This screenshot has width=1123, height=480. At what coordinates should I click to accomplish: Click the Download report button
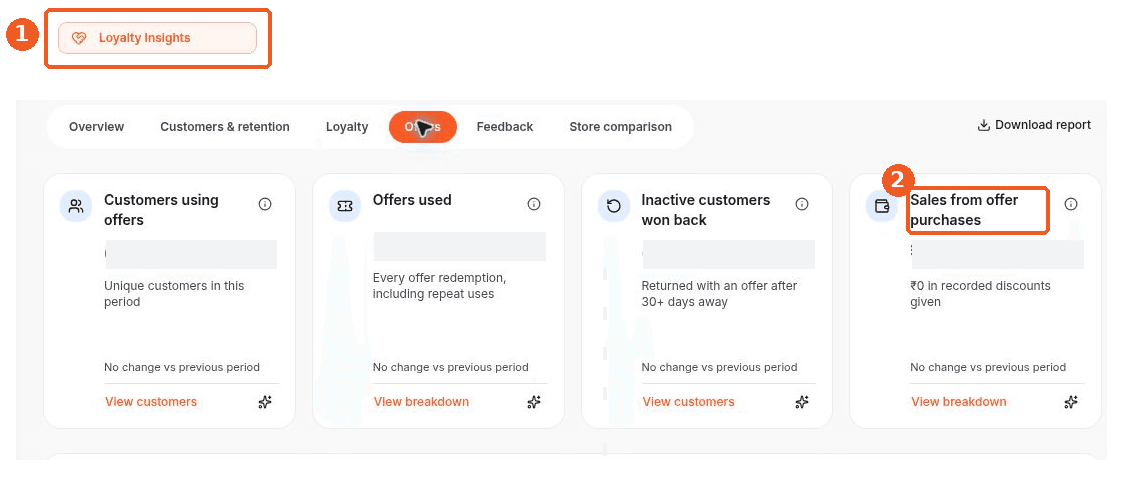tap(1034, 125)
